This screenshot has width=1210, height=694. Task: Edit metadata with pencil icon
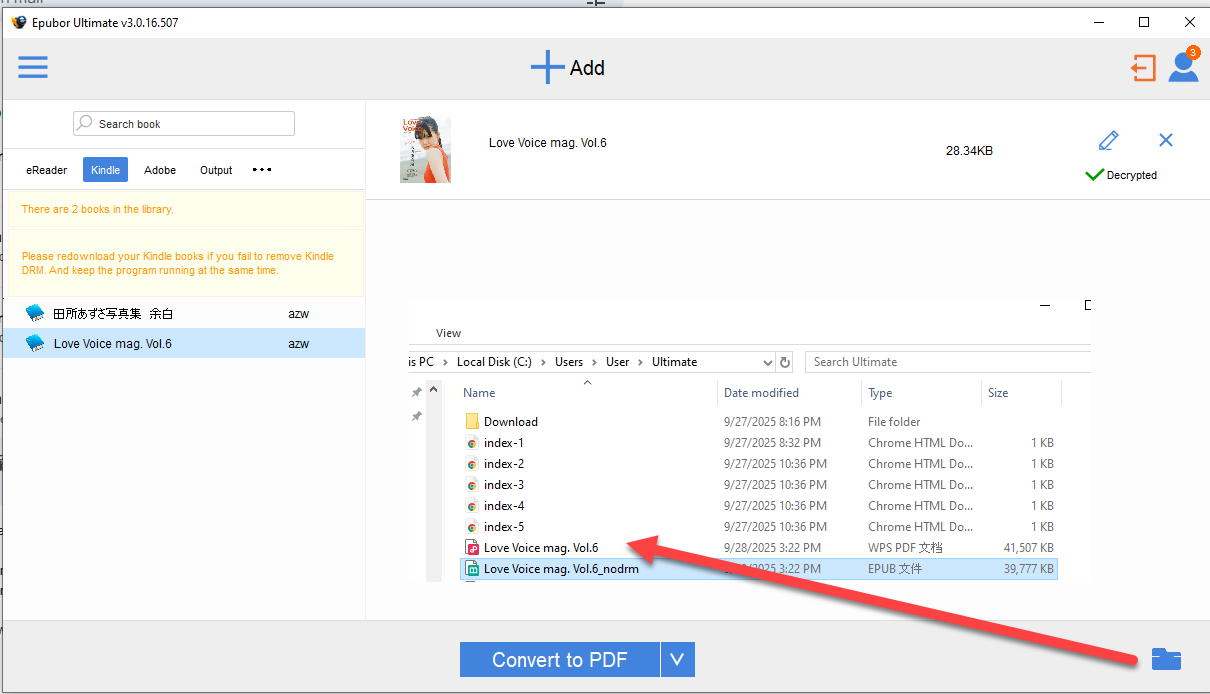pos(1108,140)
